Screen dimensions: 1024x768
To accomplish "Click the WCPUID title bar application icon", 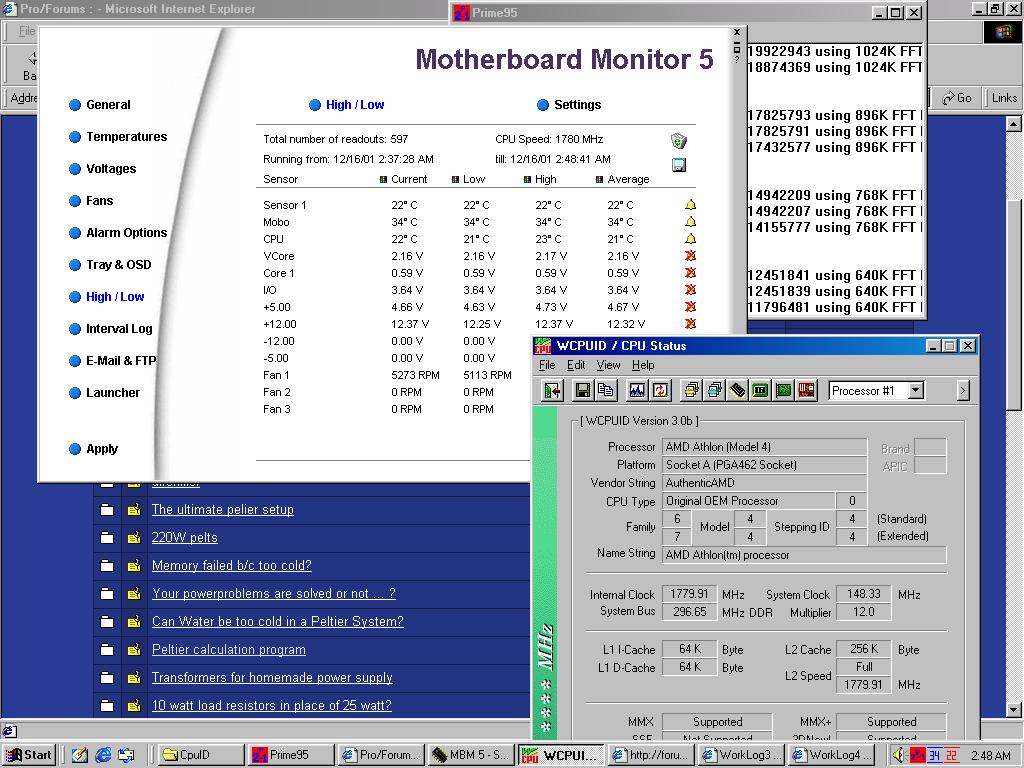I will coord(543,345).
